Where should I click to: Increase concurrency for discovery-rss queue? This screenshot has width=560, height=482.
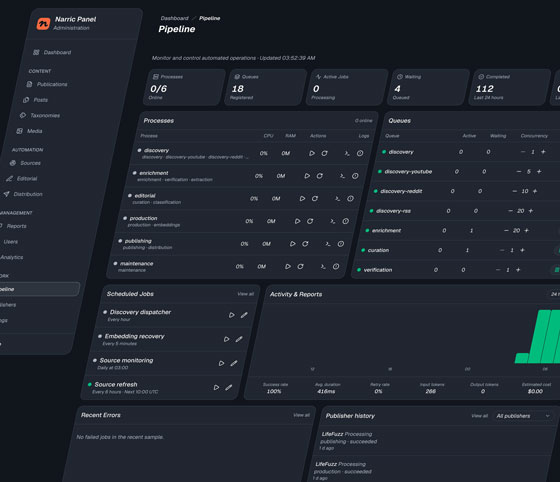pyautogui.click(x=531, y=211)
